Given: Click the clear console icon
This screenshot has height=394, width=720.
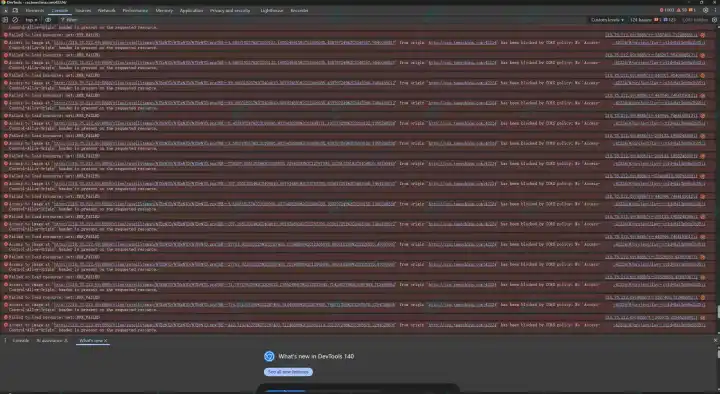Looking at the screenshot, I should pyautogui.click(x=15, y=20).
